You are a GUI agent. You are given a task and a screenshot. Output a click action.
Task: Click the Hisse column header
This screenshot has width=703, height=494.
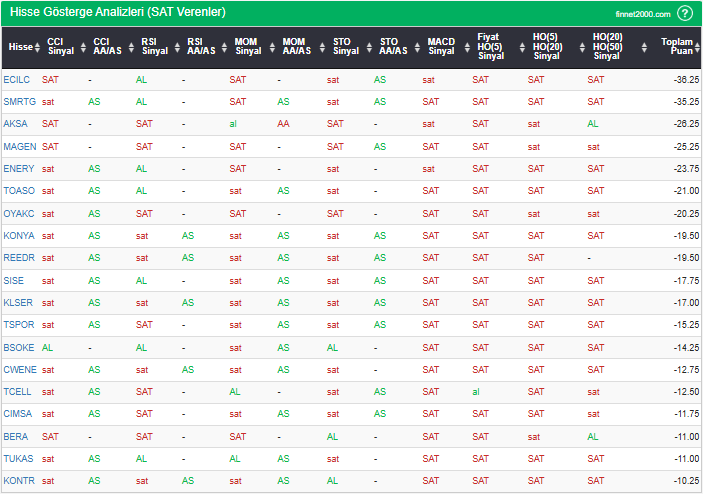(21, 47)
